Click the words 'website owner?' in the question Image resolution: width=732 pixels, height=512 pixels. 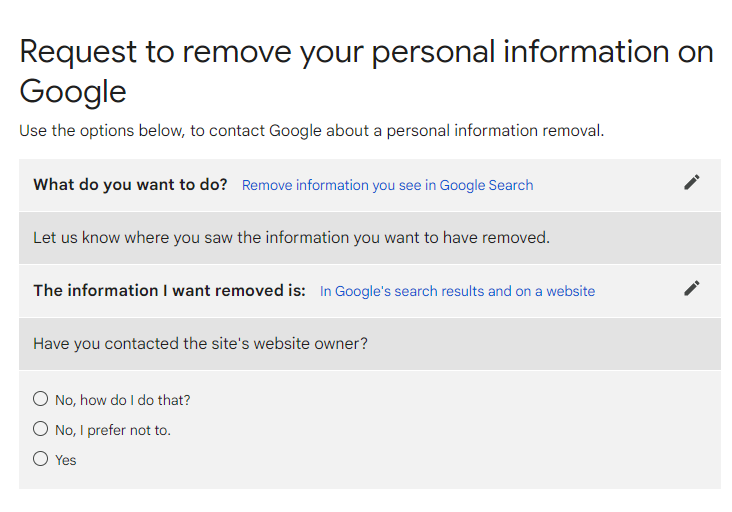tap(312, 344)
